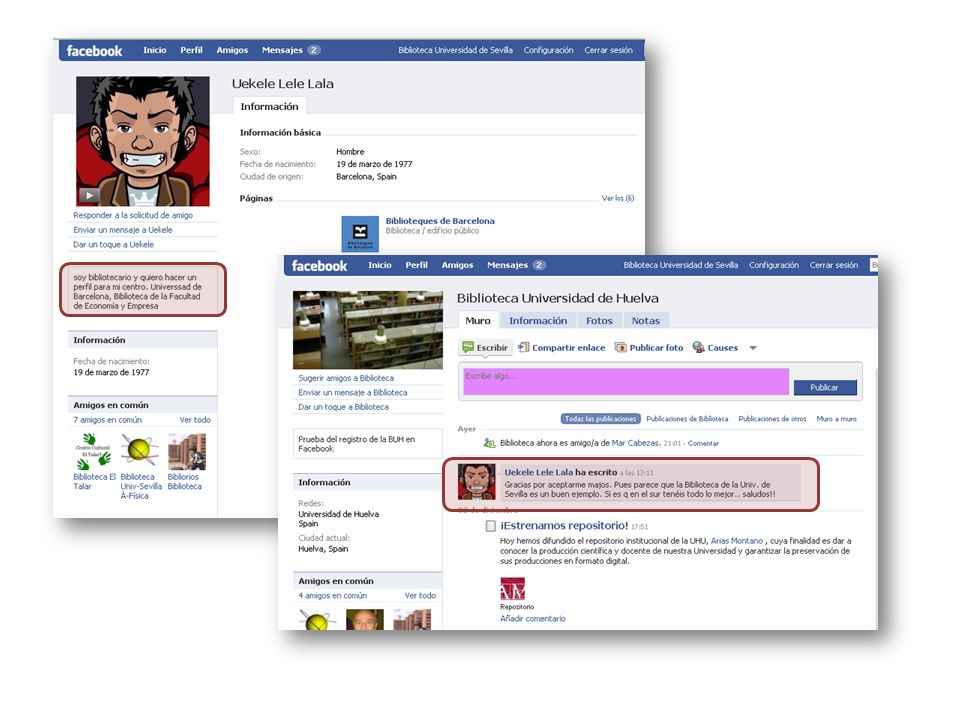Click the facebook logo in Uekele profile window
The height and width of the screenshot is (720, 960).
(94, 51)
